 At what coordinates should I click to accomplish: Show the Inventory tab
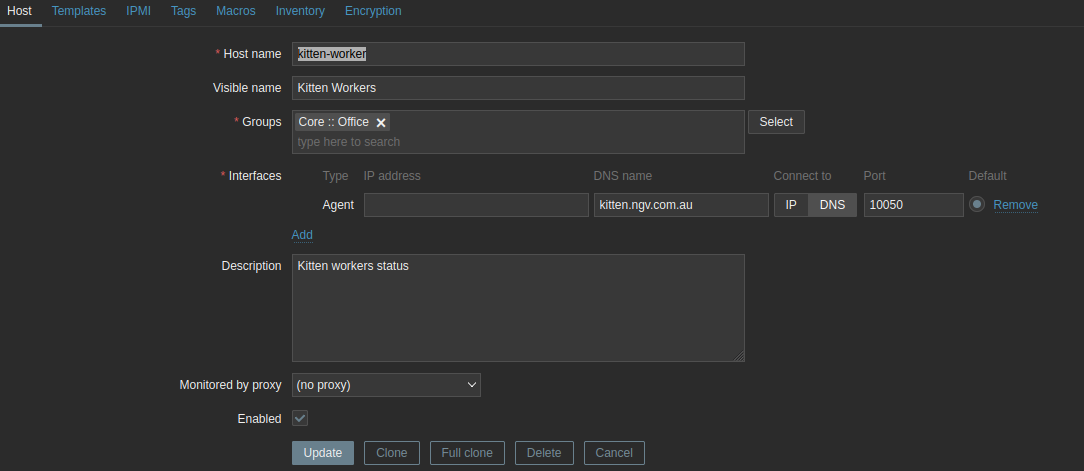point(300,11)
